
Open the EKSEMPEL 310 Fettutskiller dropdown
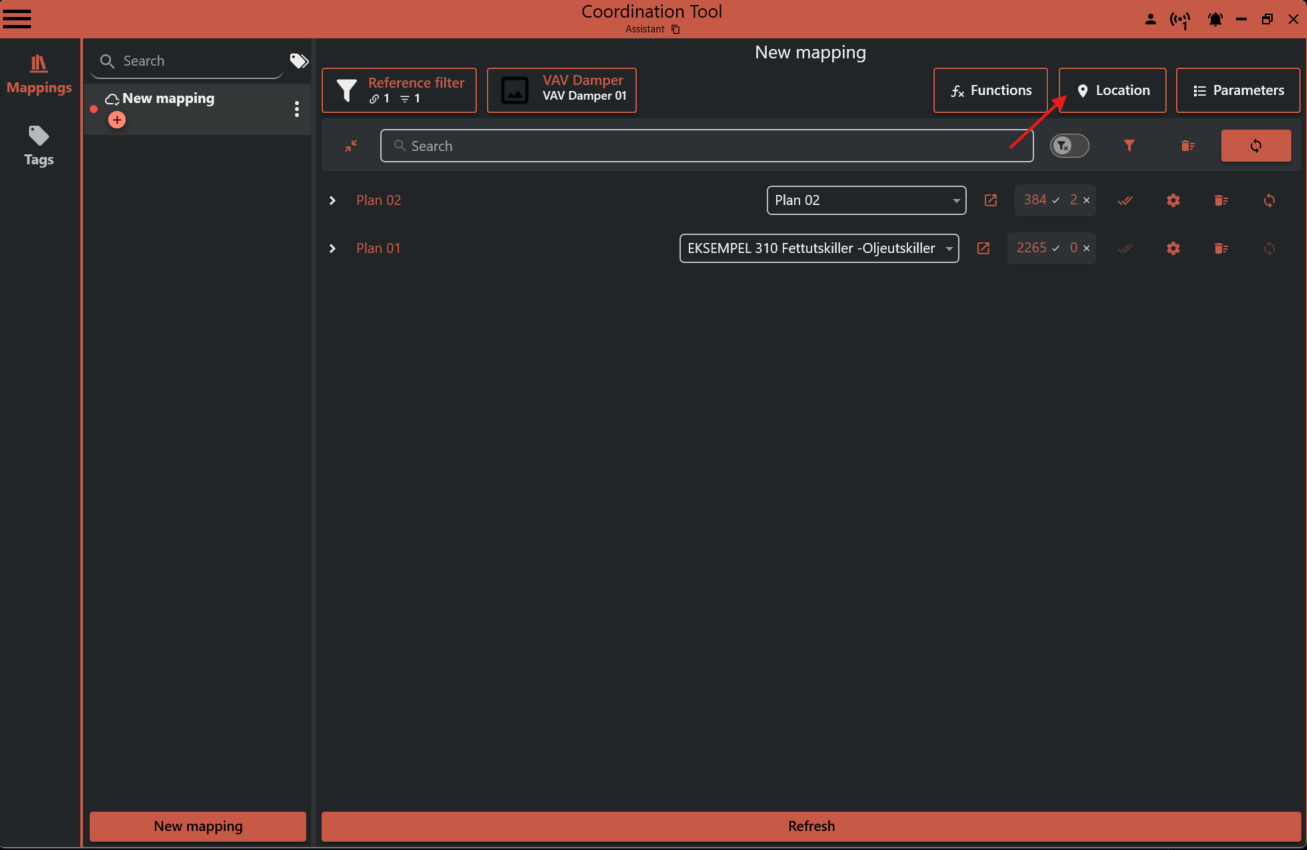coord(948,248)
